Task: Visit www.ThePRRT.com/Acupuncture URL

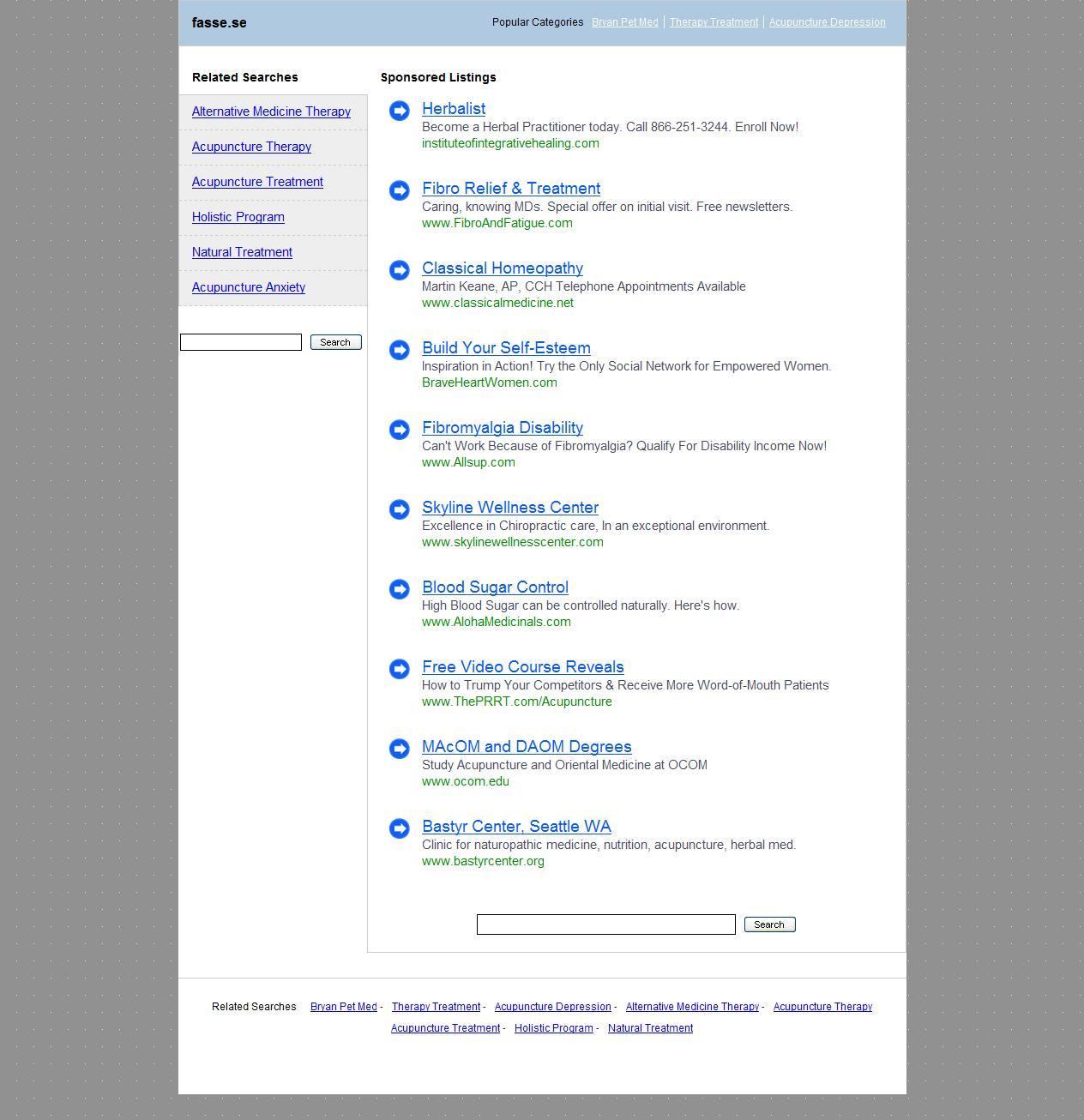Action: point(517,702)
